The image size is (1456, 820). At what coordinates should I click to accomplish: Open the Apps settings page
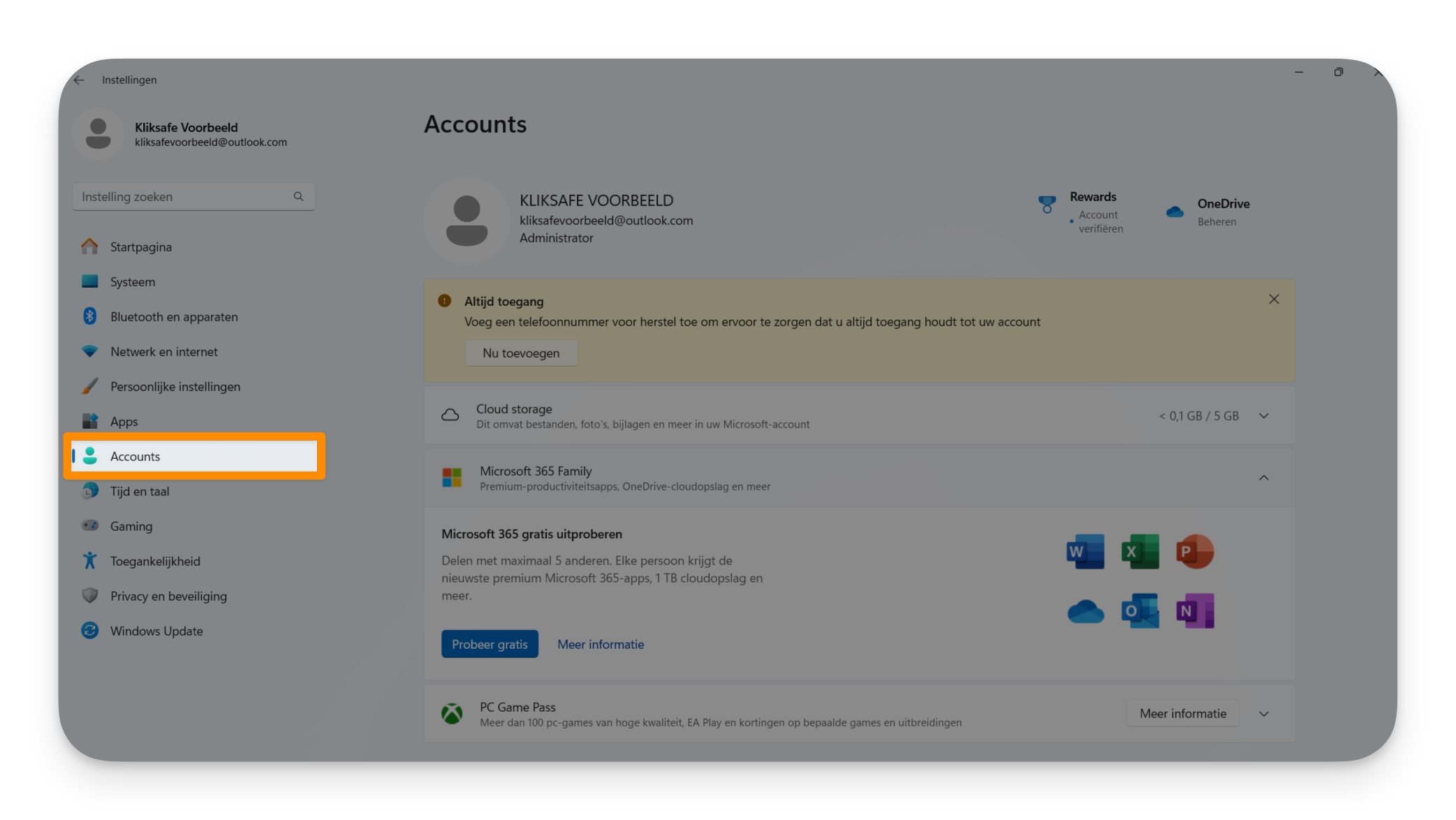[193, 421]
